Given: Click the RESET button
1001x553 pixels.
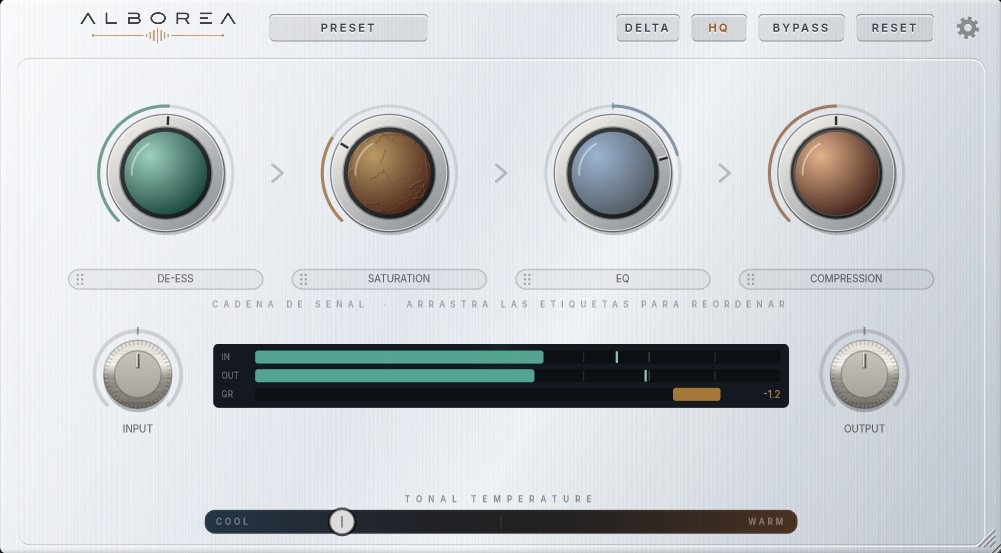Looking at the screenshot, I should coord(894,28).
